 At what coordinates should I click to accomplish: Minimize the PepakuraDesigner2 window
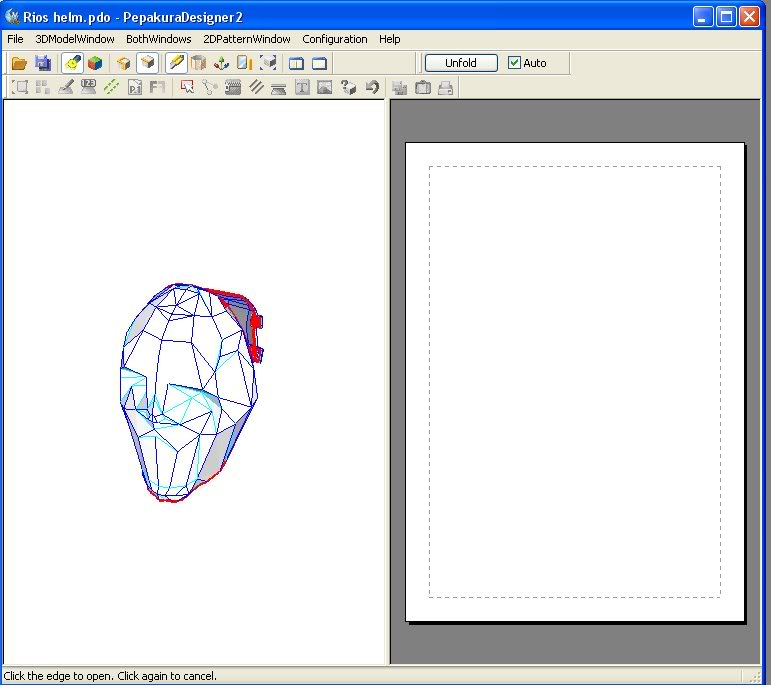coord(703,17)
